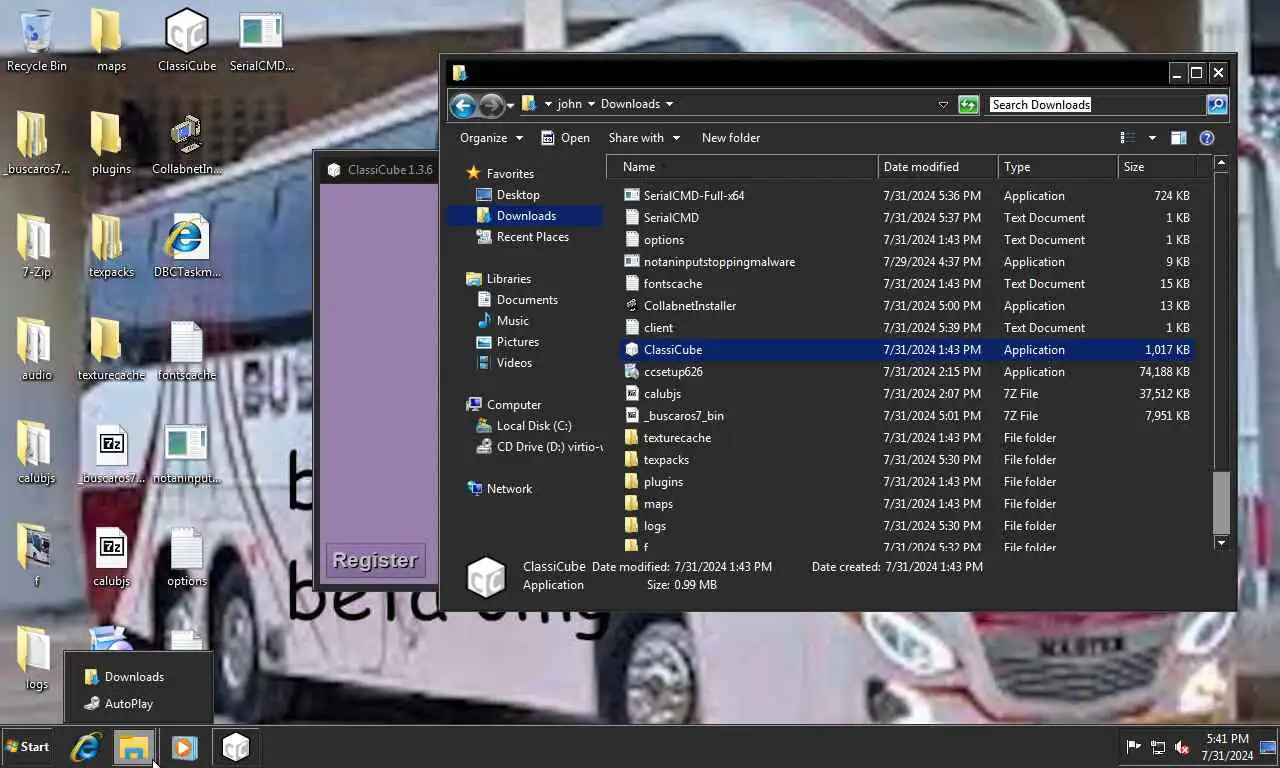Viewport: 1280px width, 768px height.
Task: Select the ccsetup626 application file
Action: coord(905,372)
